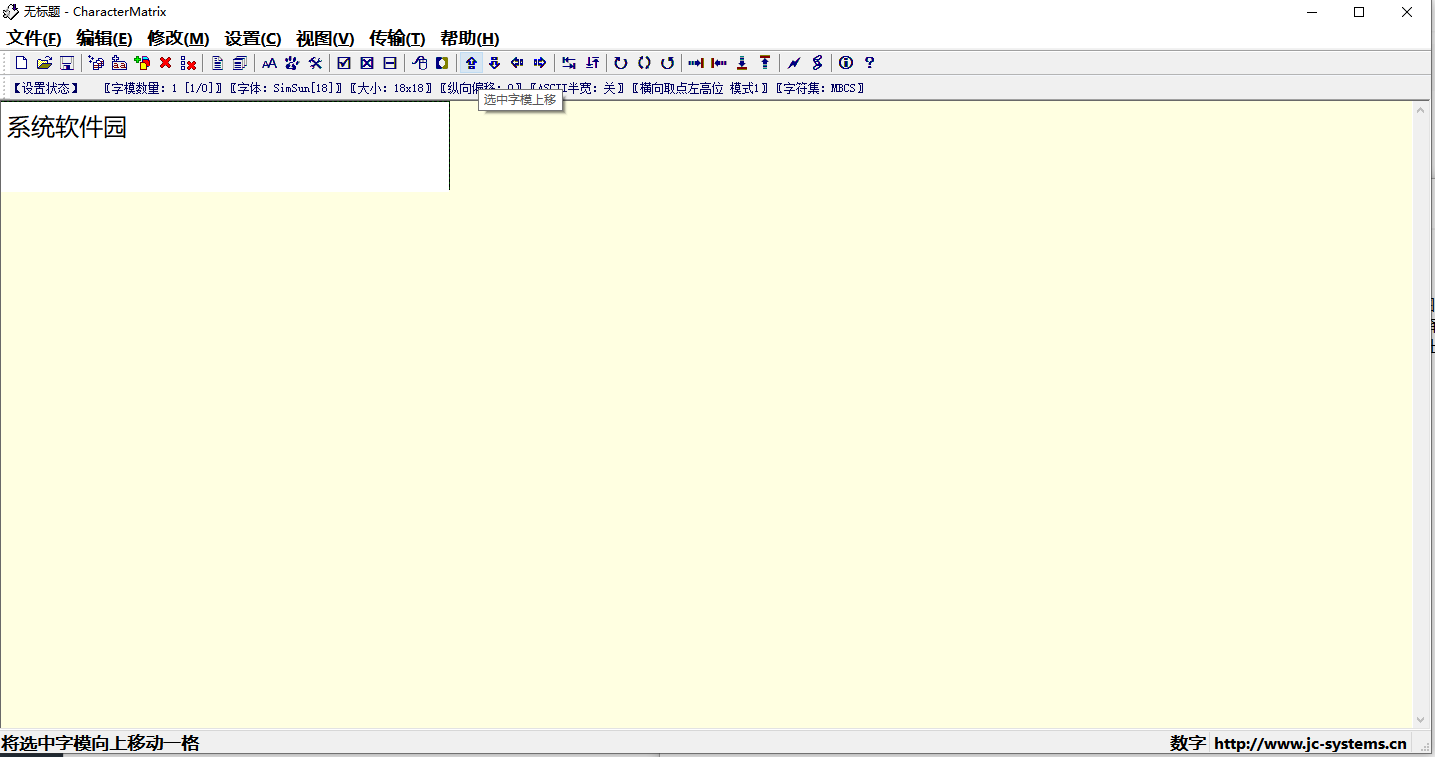The image size is (1435, 757).
Task: Click the green plus add icon
Action: pos(142,63)
